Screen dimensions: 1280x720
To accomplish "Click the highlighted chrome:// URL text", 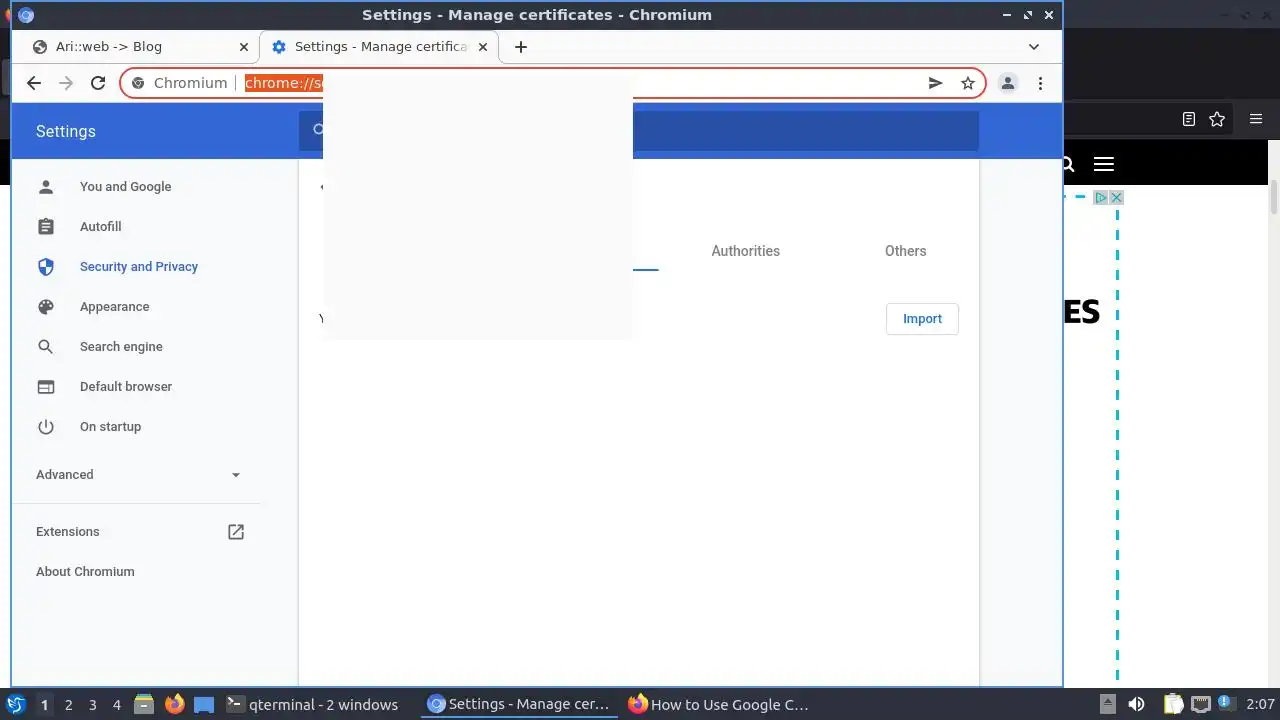I will tap(284, 83).
